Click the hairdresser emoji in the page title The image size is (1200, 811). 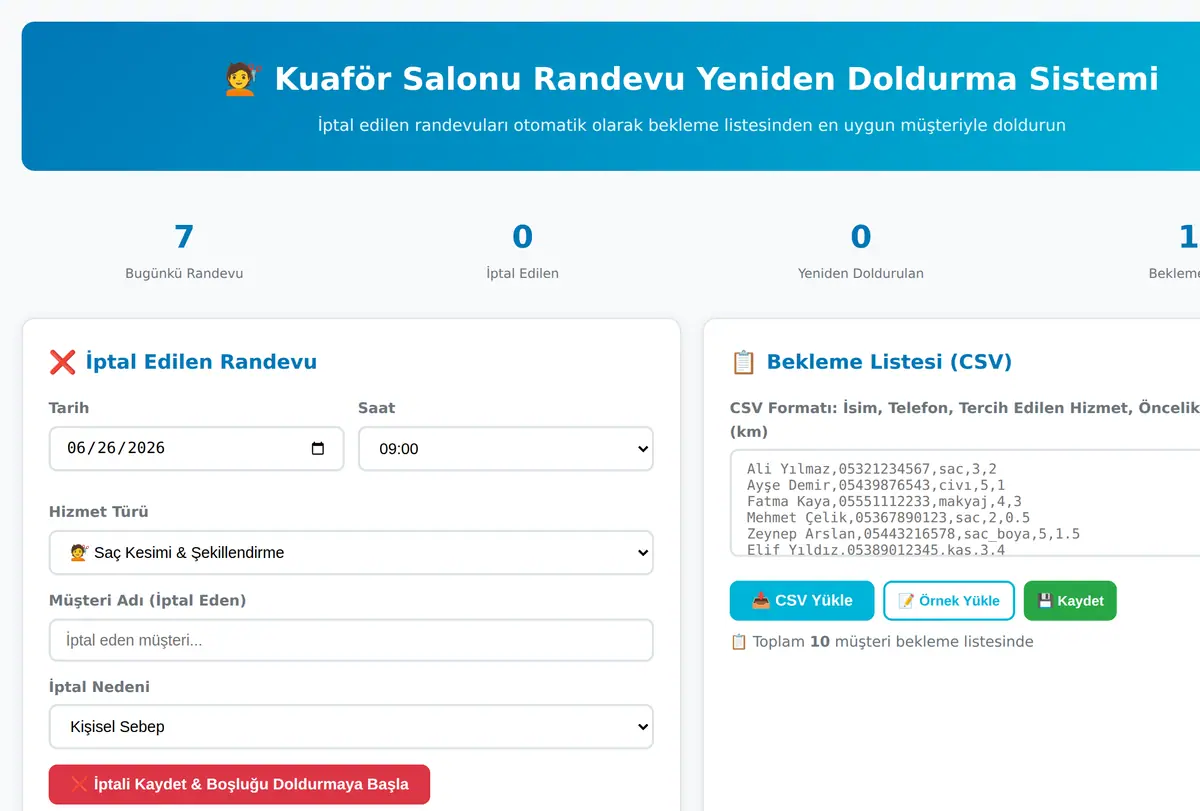point(240,78)
